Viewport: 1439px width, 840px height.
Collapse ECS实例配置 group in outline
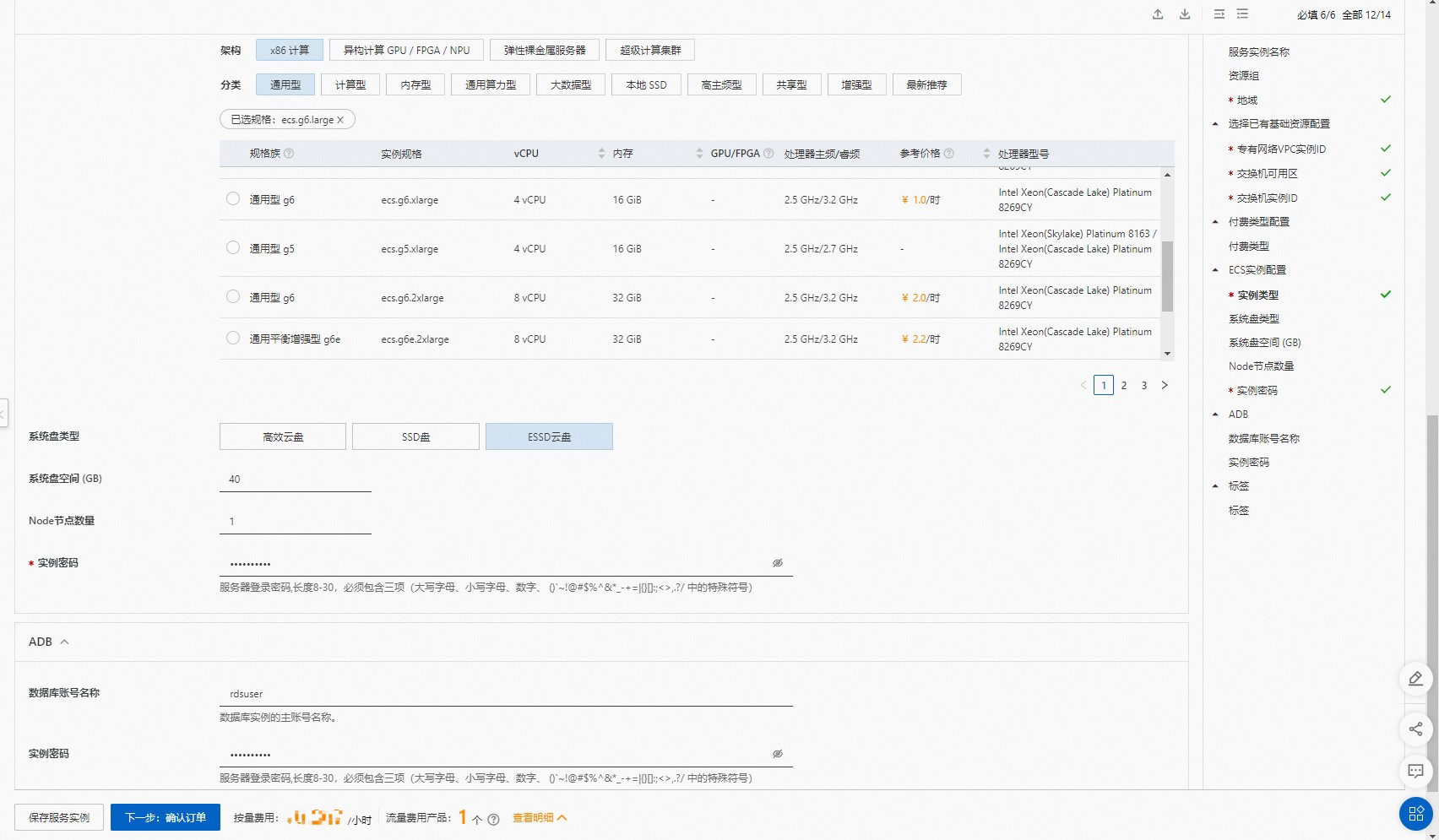tap(1215, 270)
